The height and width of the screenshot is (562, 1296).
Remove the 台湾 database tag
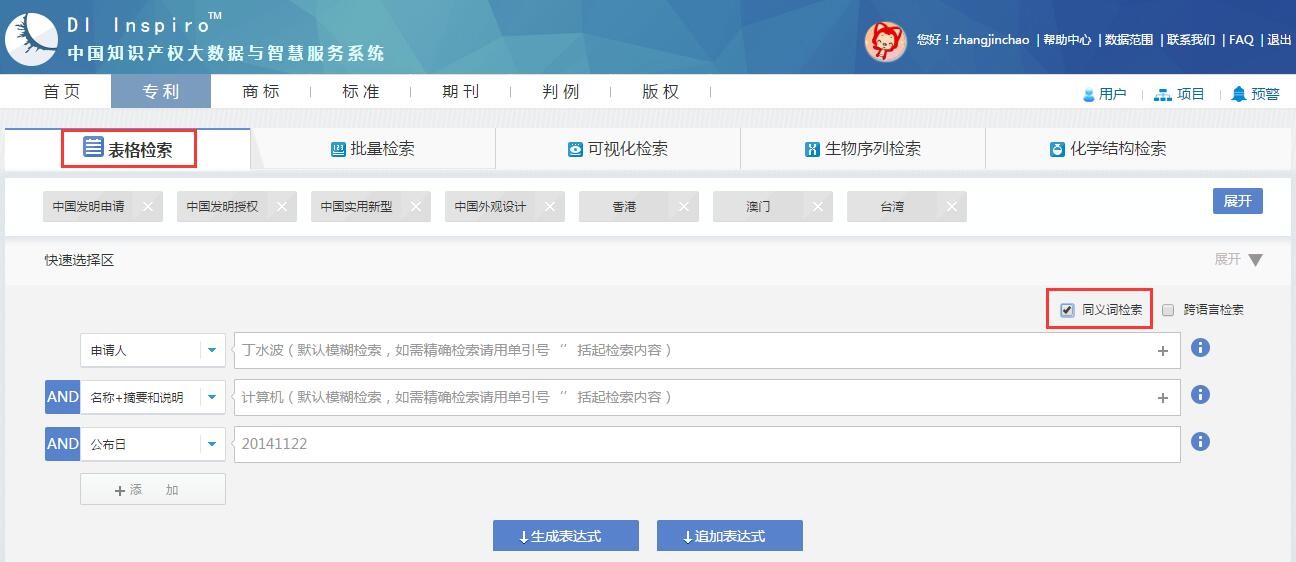point(951,207)
